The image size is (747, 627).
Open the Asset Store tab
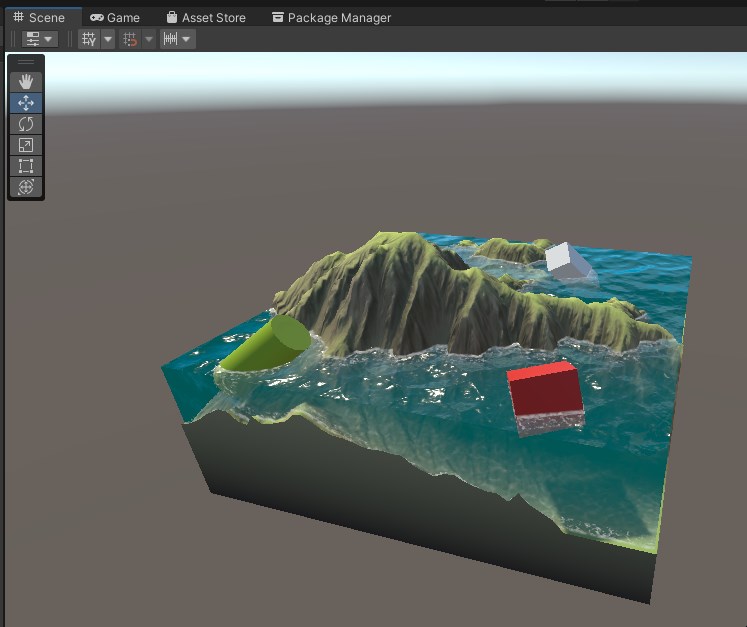point(206,18)
